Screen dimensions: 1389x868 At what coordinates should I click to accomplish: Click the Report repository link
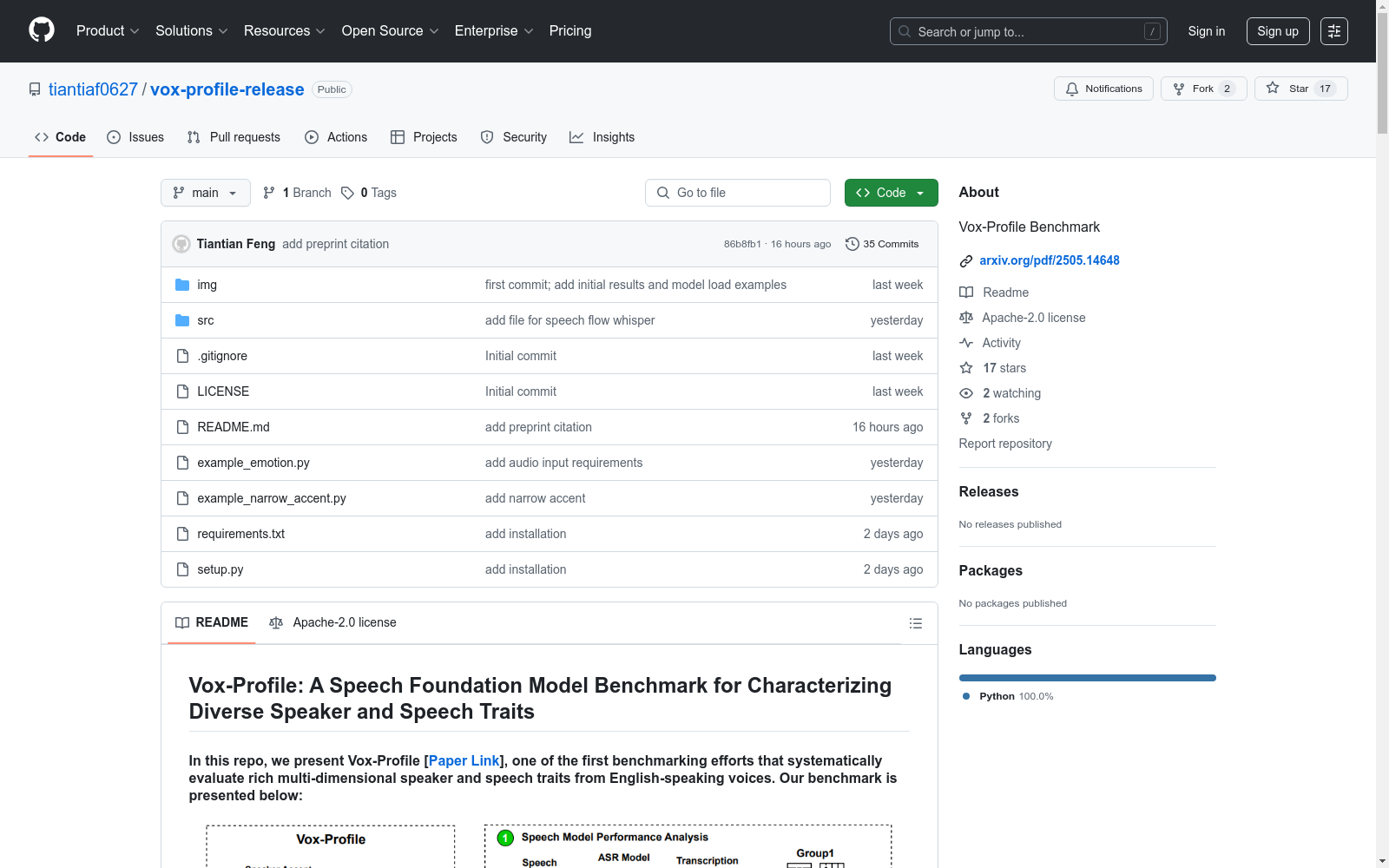click(x=1005, y=444)
